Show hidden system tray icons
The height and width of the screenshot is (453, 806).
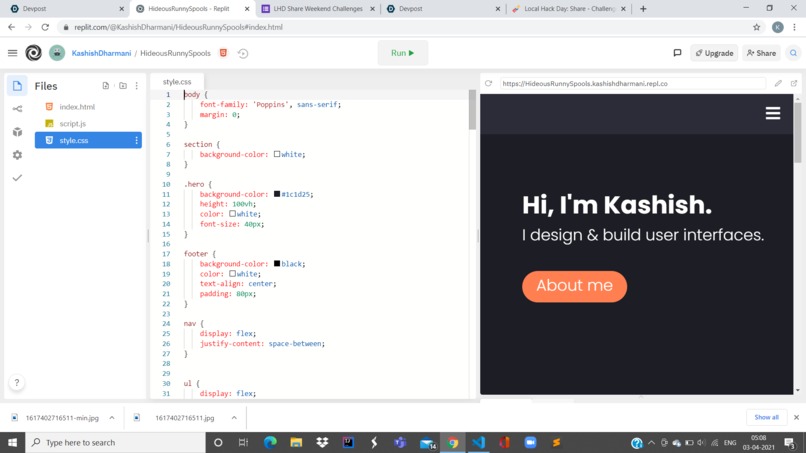(x=651, y=442)
